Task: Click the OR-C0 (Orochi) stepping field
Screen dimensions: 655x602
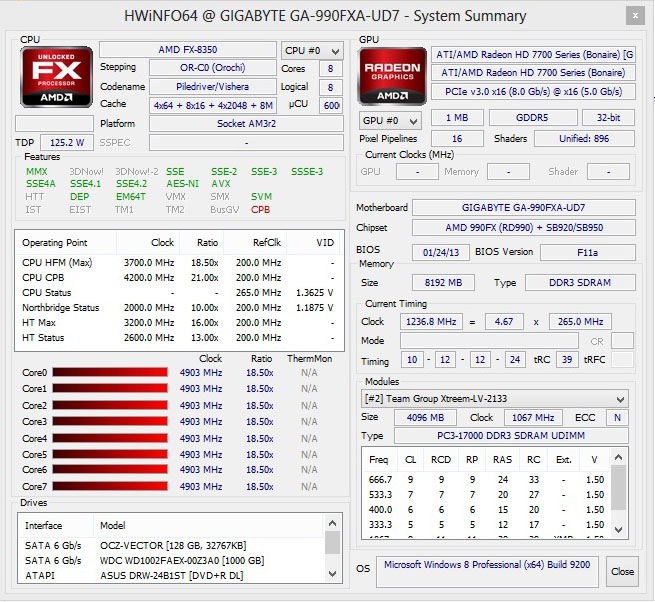Action: [213, 68]
